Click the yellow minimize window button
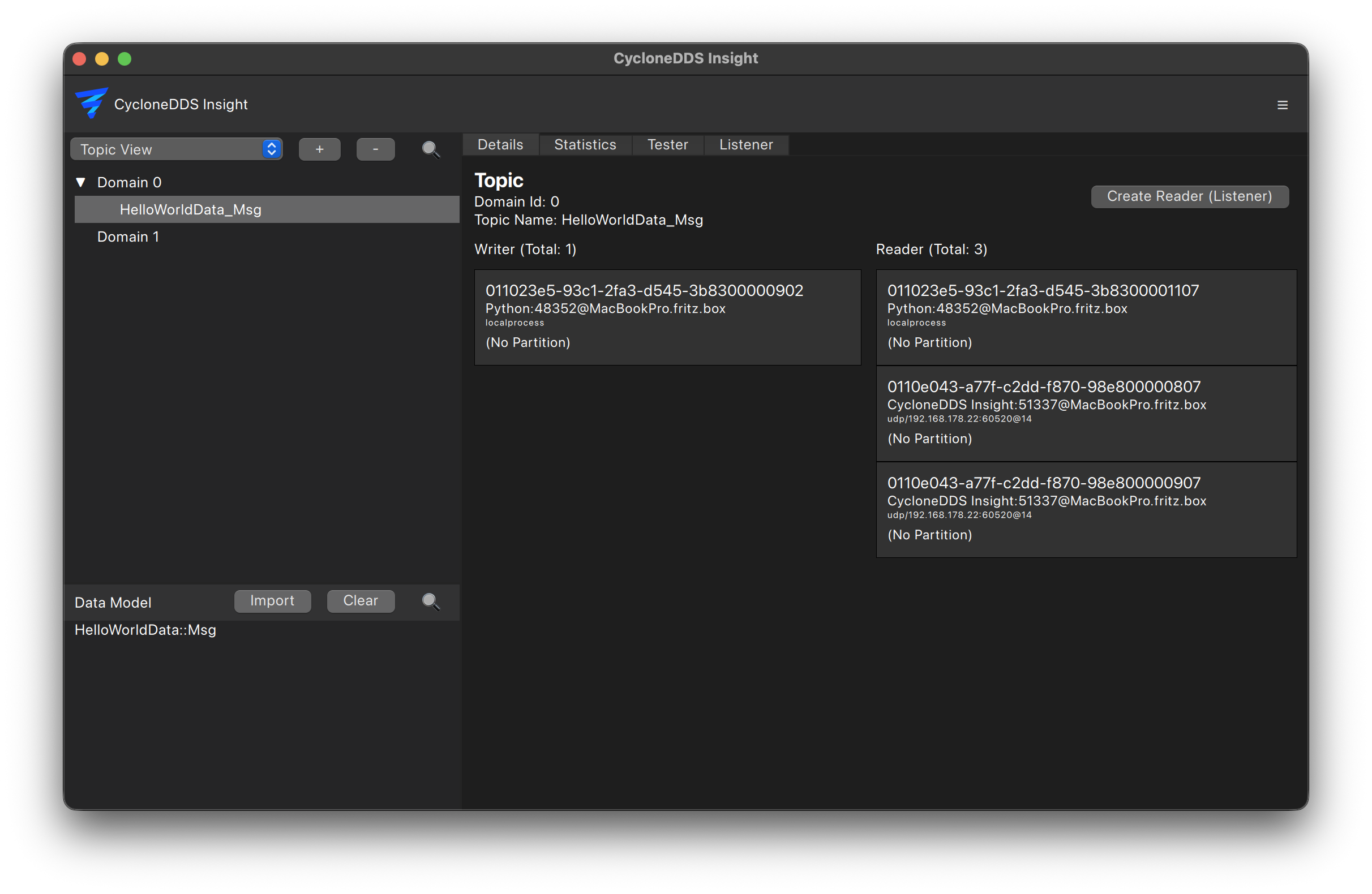 (102, 59)
